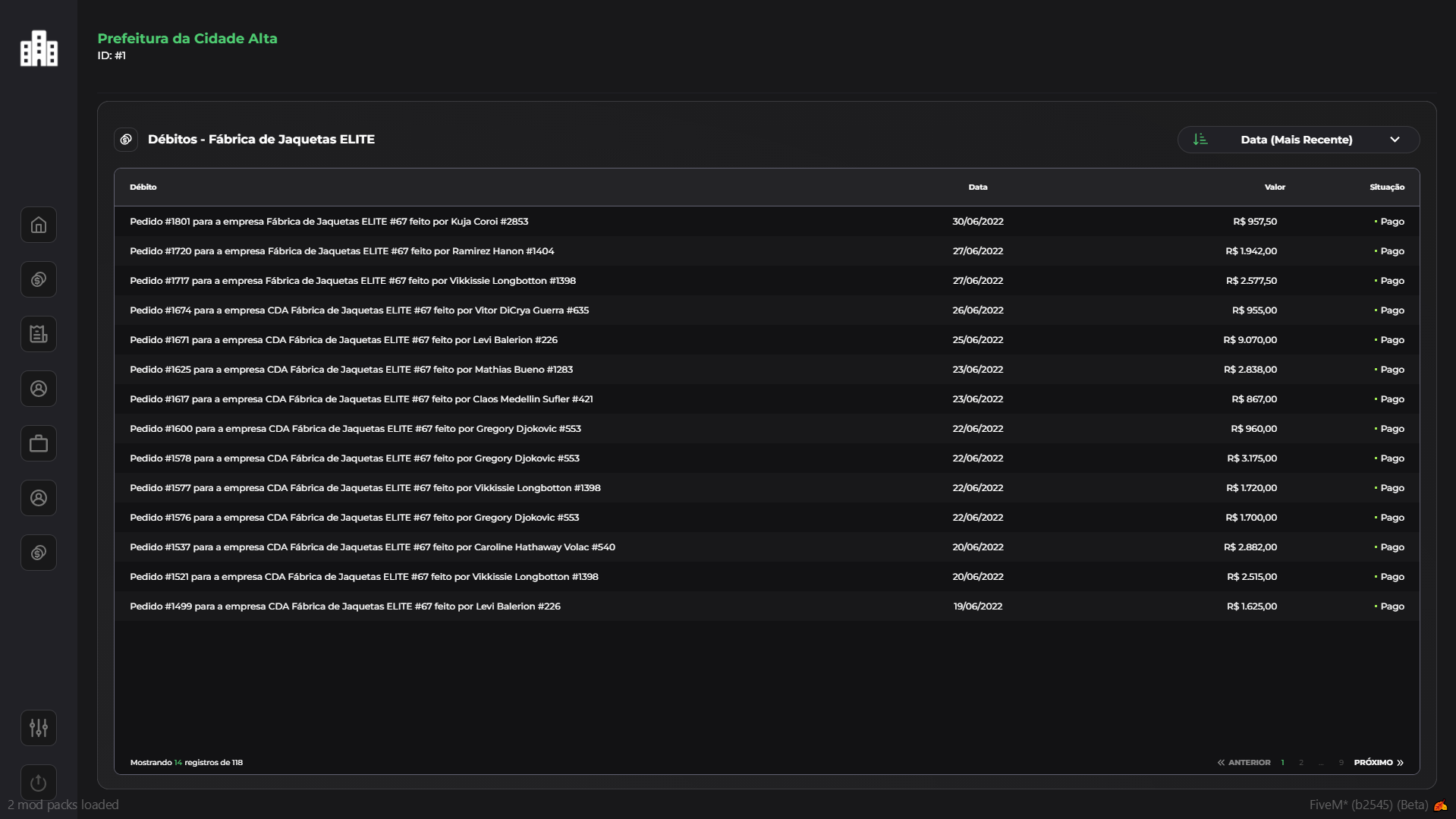The image size is (1456, 819).
Task: Open the "Data (Mais Recente)" sort selector
Action: coord(1296,140)
